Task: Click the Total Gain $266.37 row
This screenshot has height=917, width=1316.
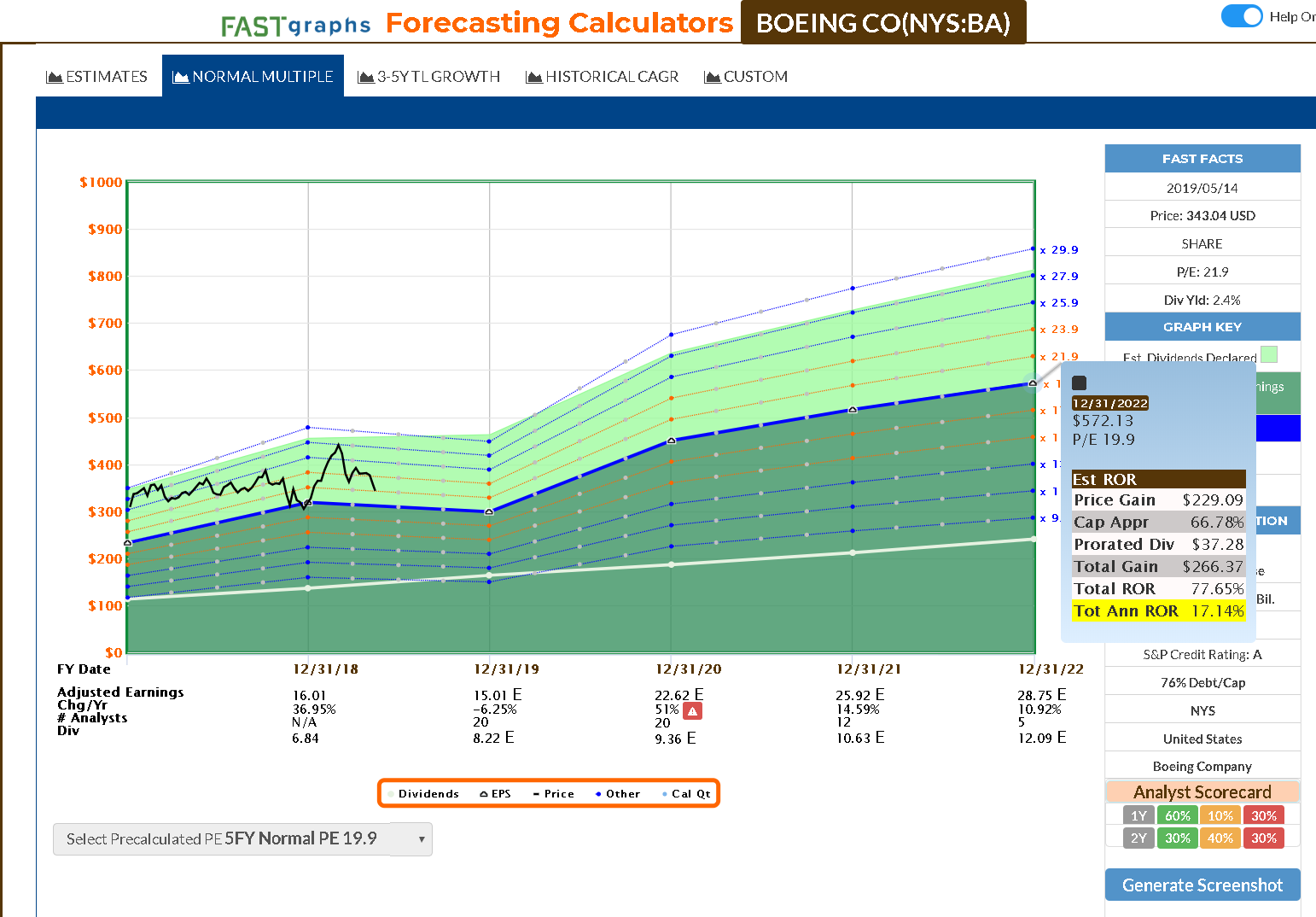Action: pos(1159,566)
